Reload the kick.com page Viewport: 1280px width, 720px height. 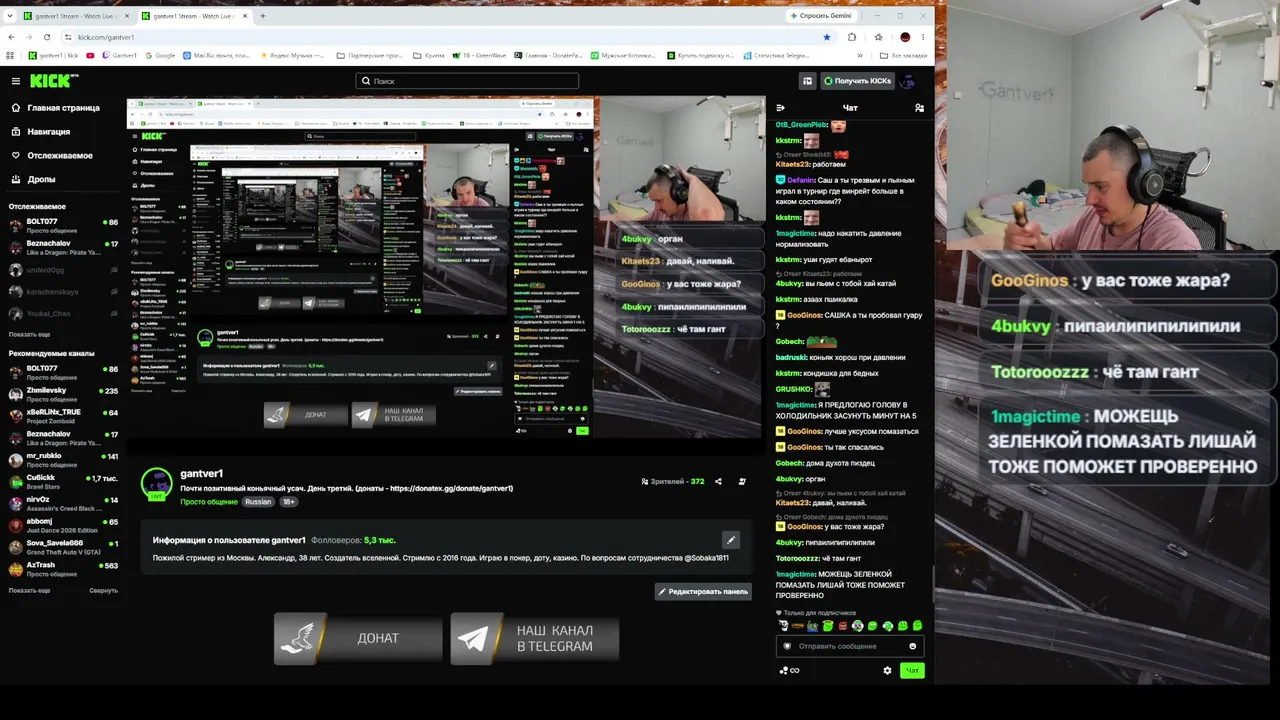pyautogui.click(x=47, y=37)
